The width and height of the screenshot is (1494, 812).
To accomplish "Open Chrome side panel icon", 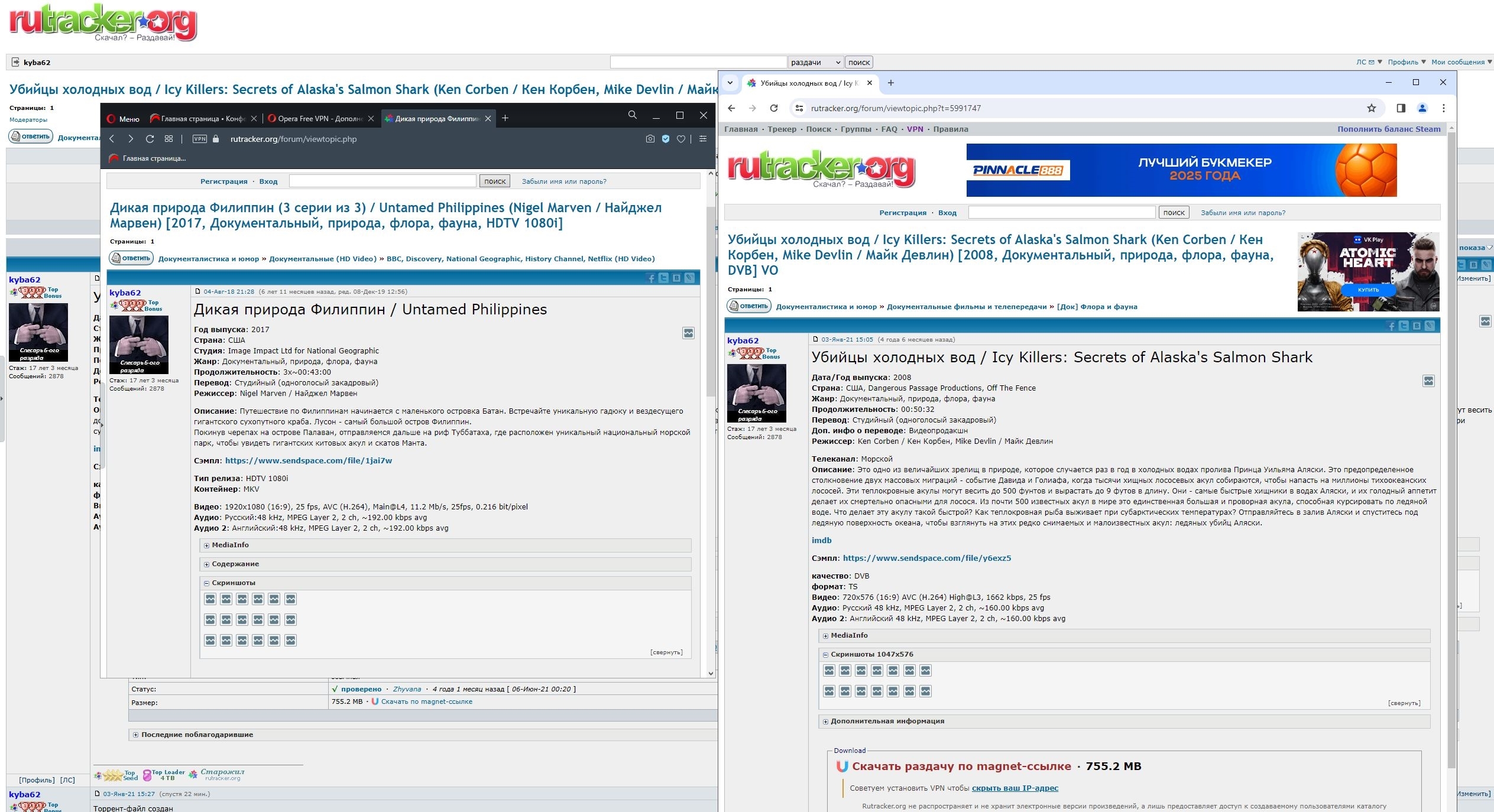I will [1401, 108].
